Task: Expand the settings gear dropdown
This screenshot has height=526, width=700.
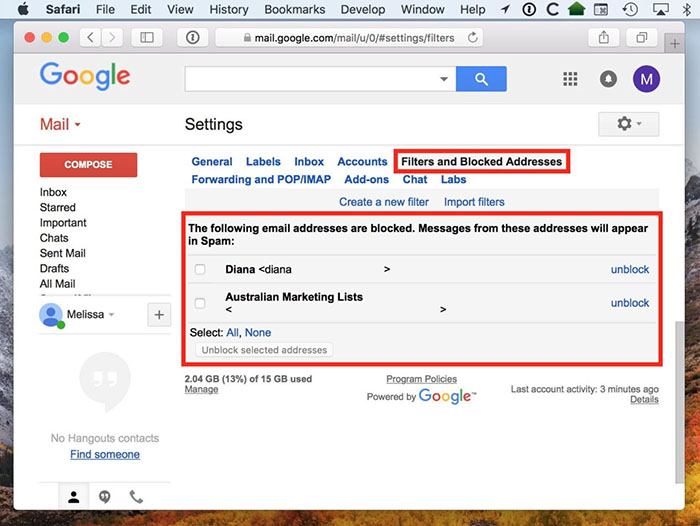Action: point(628,124)
